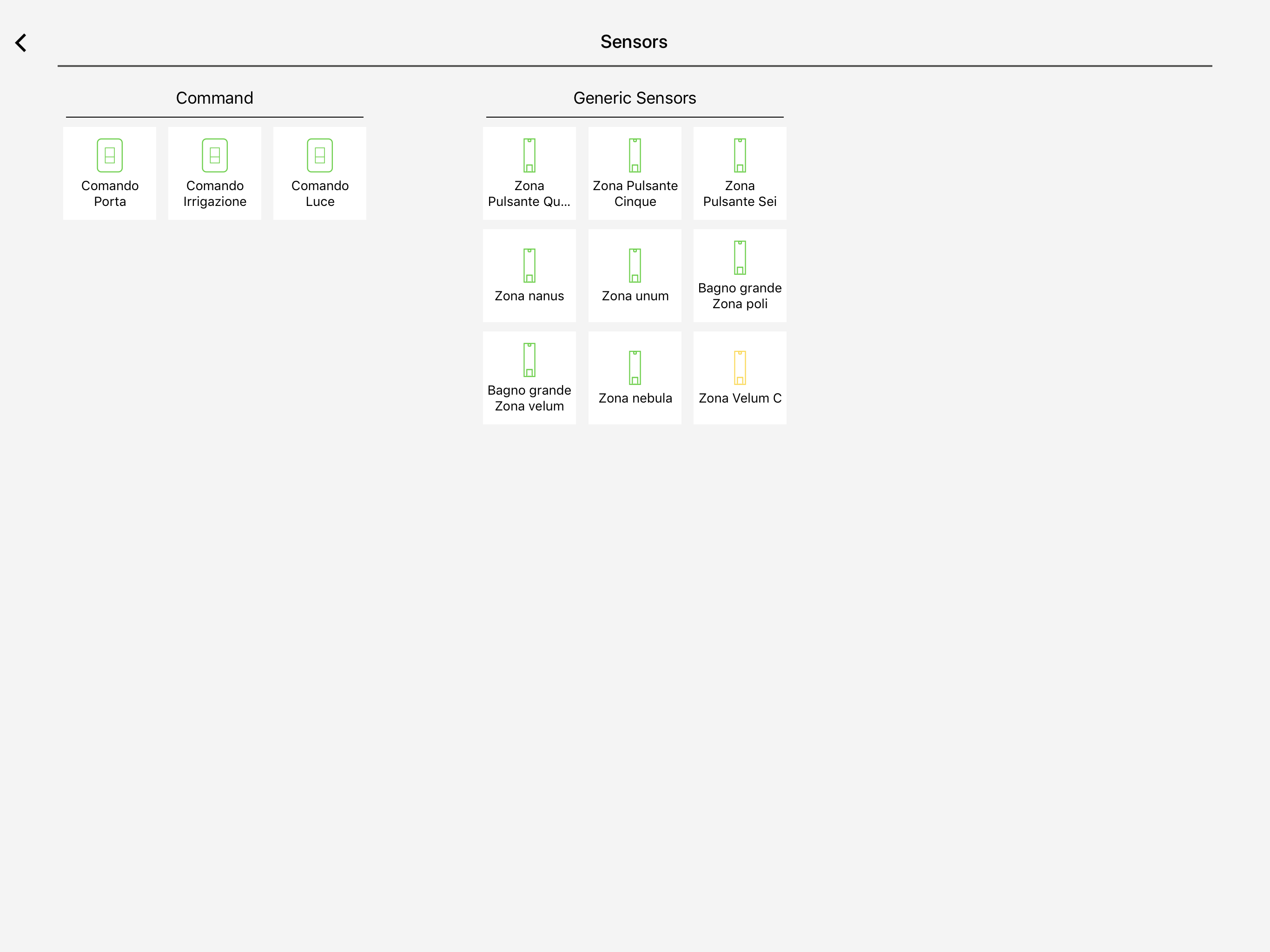Select the Zona unum sensor icon

635,265
